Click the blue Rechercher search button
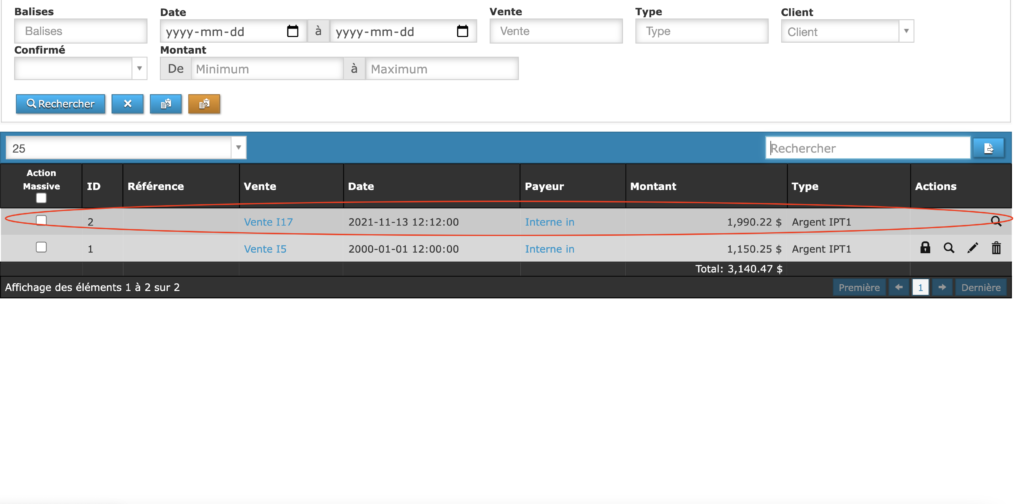 tap(61, 104)
